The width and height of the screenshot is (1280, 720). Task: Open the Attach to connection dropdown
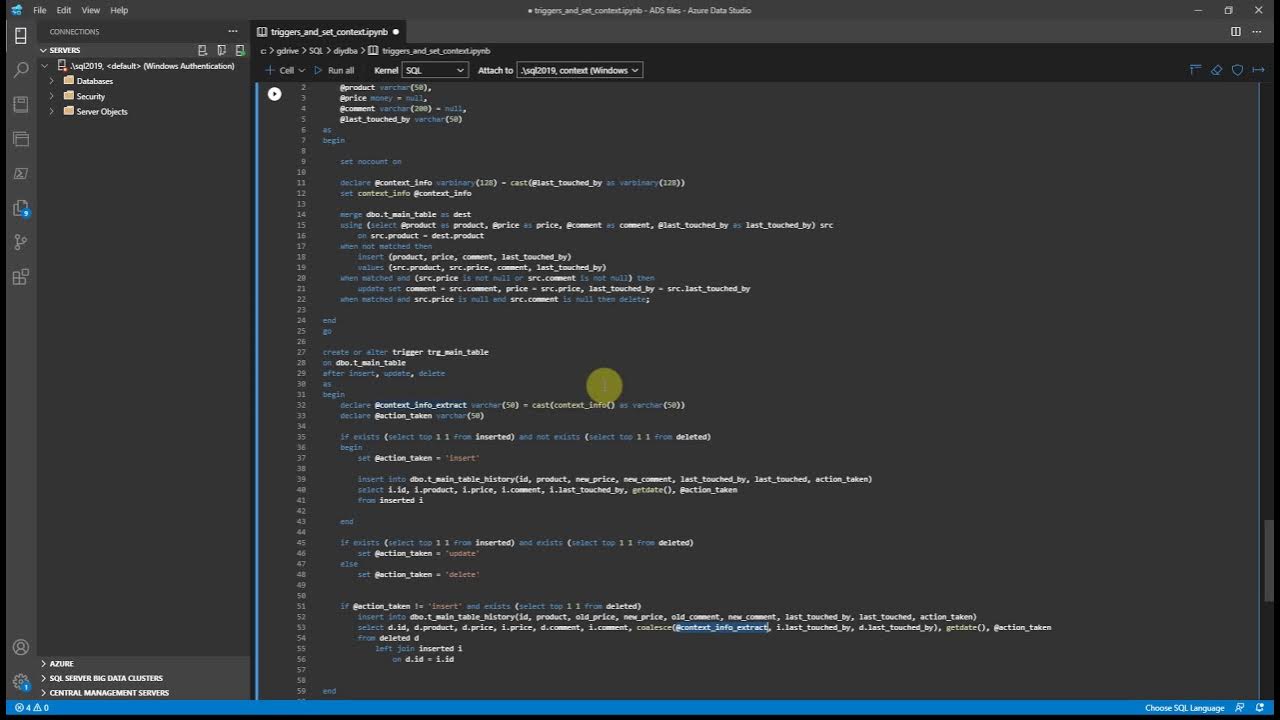(x=579, y=70)
